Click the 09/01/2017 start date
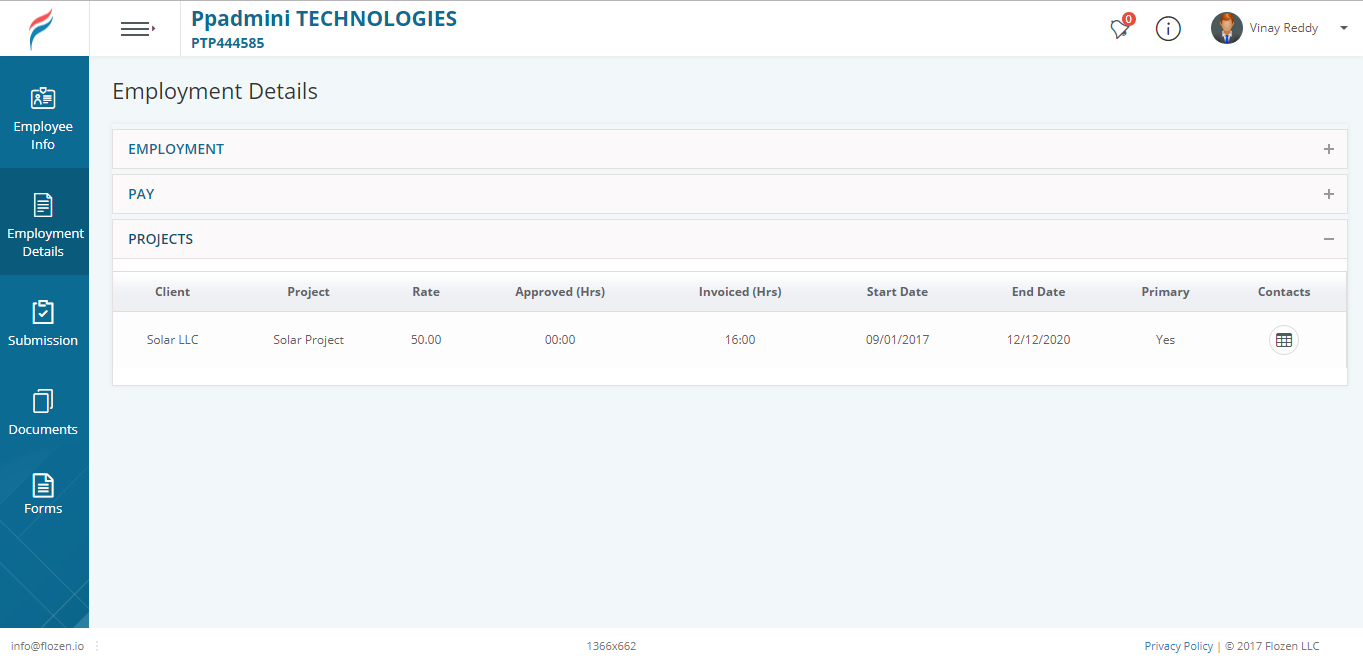This screenshot has height=663, width=1363. 897,340
